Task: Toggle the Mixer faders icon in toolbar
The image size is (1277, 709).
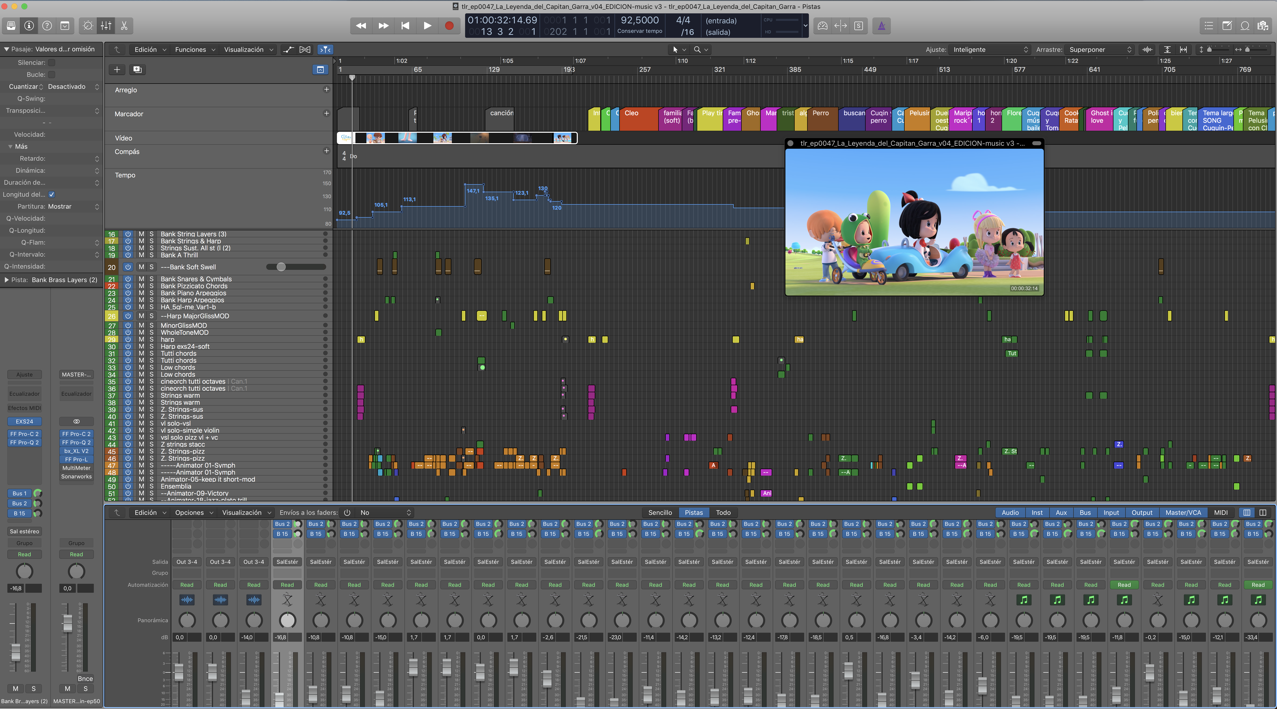Action: click(106, 26)
